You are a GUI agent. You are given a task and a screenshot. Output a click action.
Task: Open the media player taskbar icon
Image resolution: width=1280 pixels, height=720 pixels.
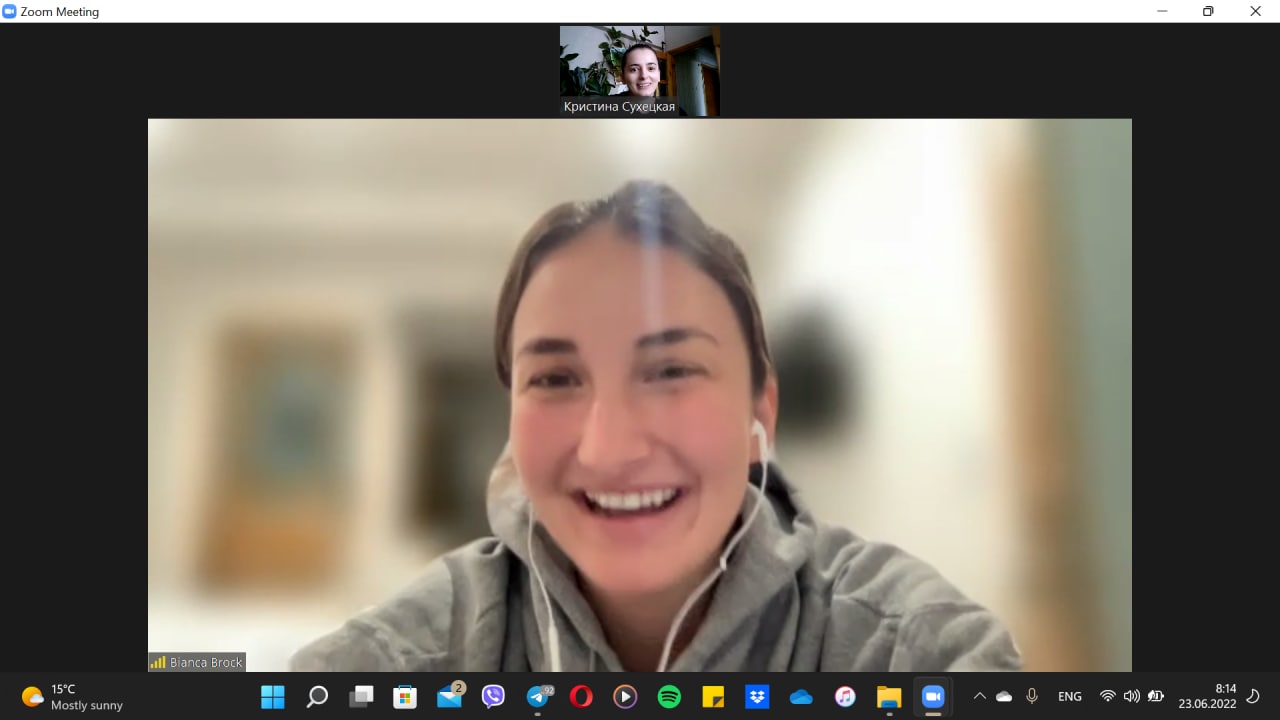(x=625, y=697)
